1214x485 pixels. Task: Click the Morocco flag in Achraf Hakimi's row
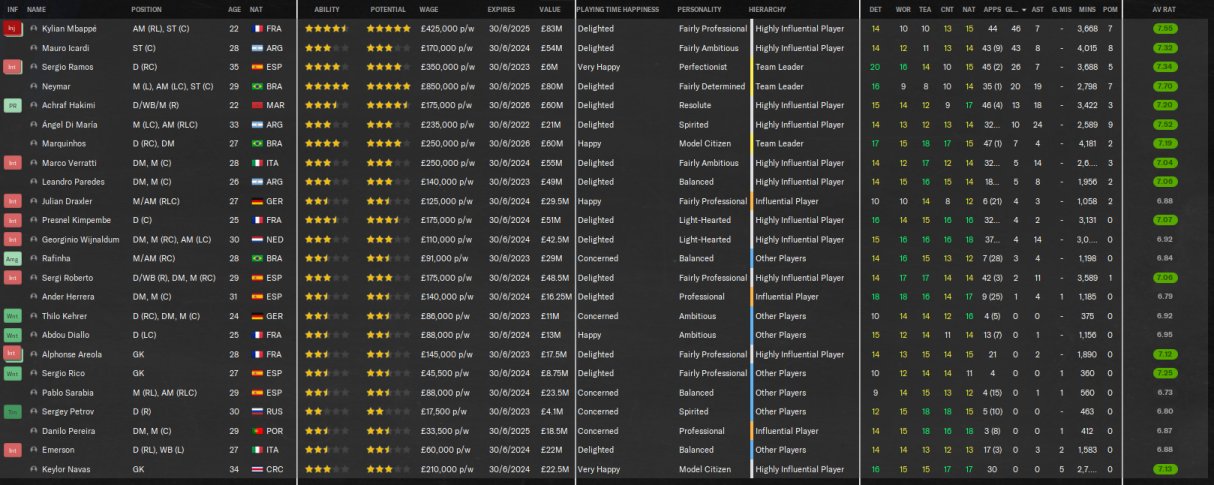point(257,105)
